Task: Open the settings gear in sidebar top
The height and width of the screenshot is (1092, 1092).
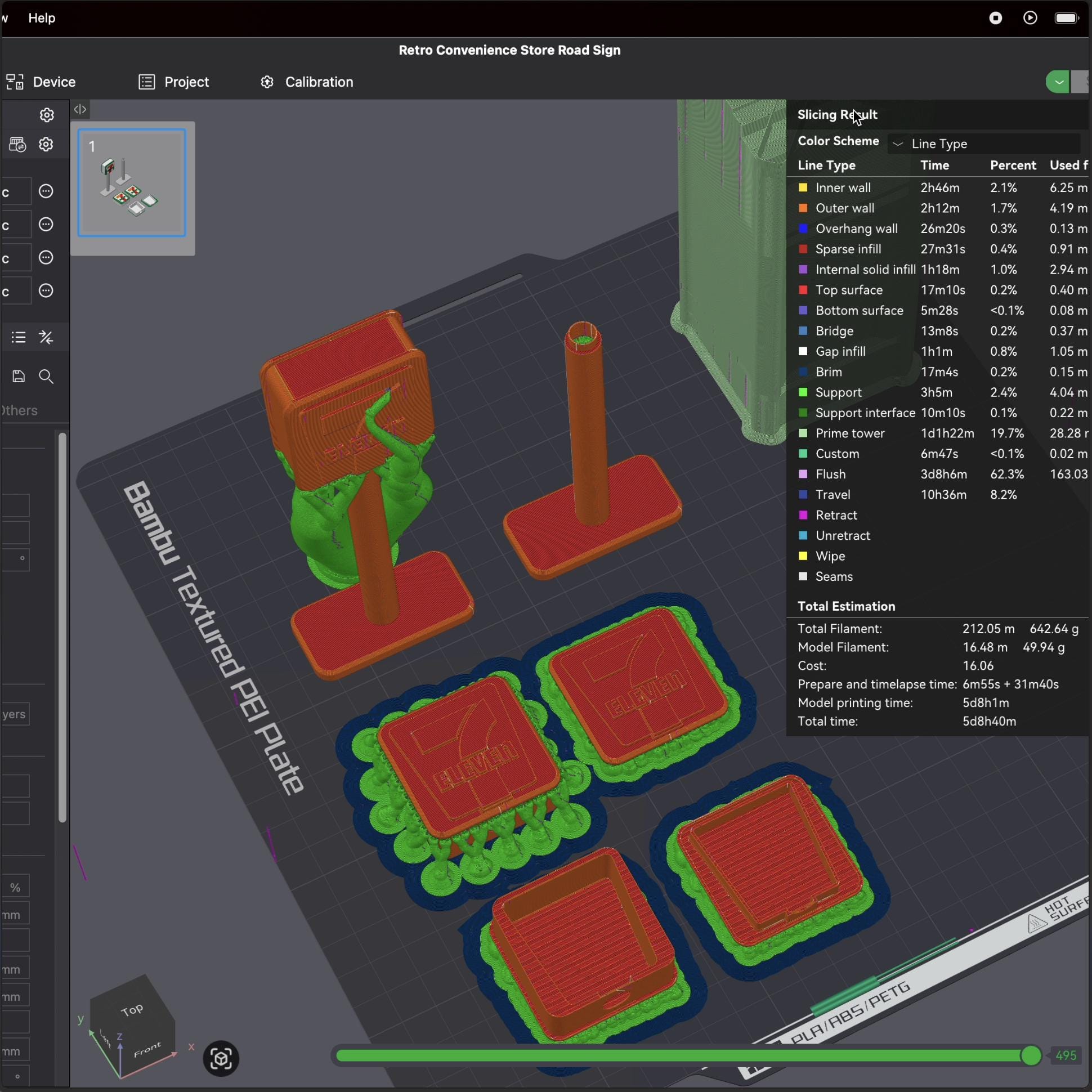Action: coord(46,115)
